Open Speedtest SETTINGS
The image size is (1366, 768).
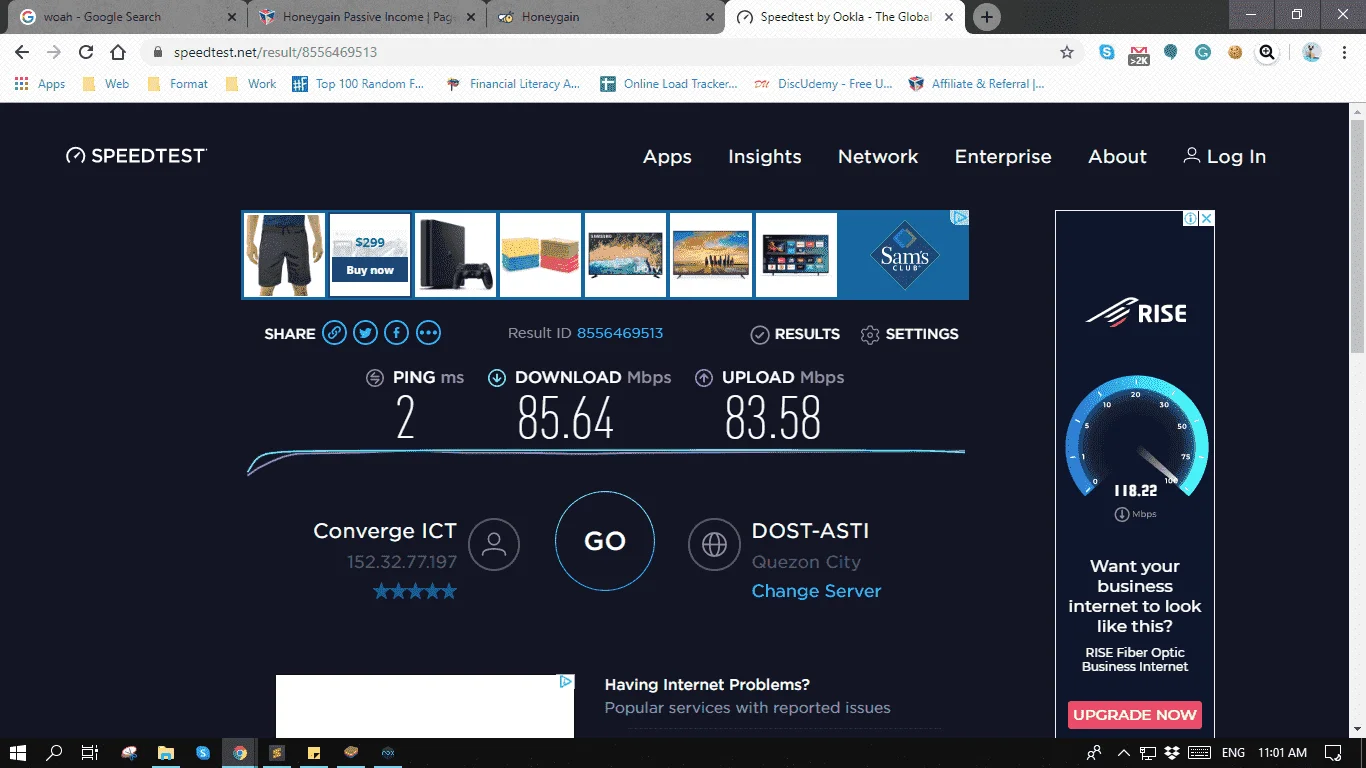(x=909, y=334)
